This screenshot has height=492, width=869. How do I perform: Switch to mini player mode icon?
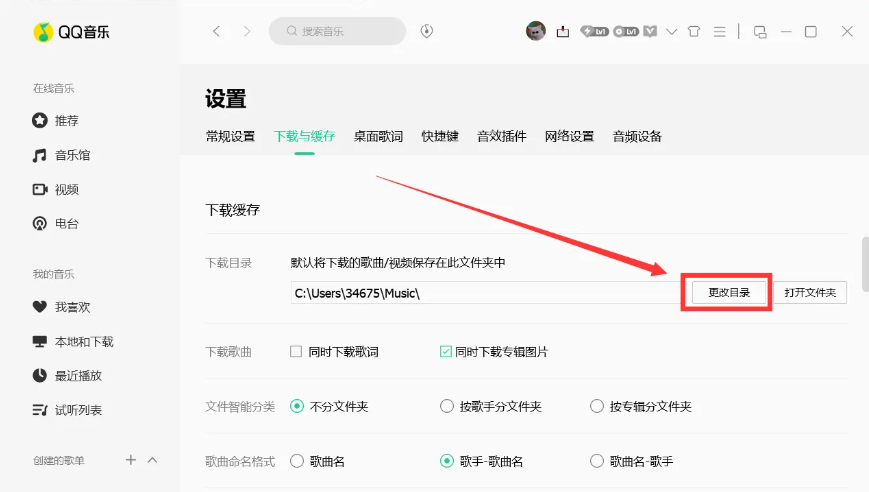pyautogui.click(x=760, y=31)
